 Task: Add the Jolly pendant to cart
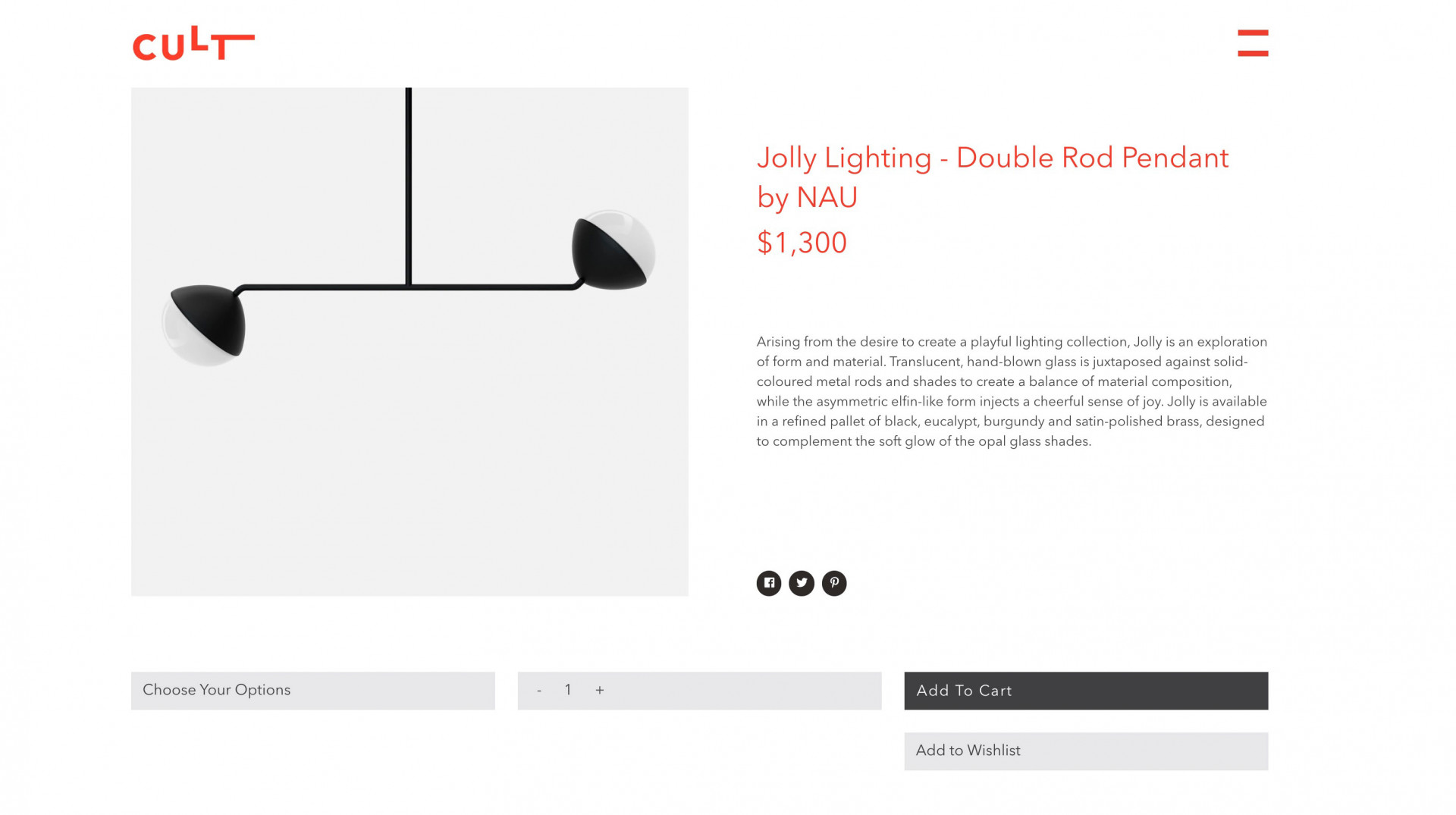1086,691
